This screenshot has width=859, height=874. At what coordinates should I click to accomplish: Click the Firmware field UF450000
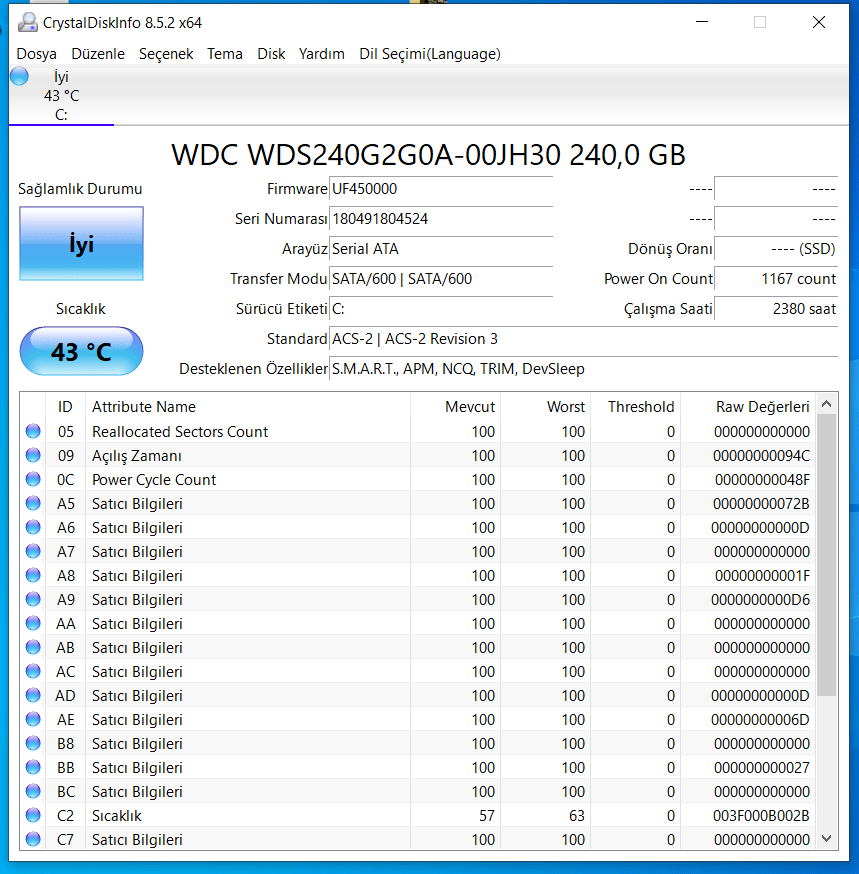pyautogui.click(x=440, y=189)
